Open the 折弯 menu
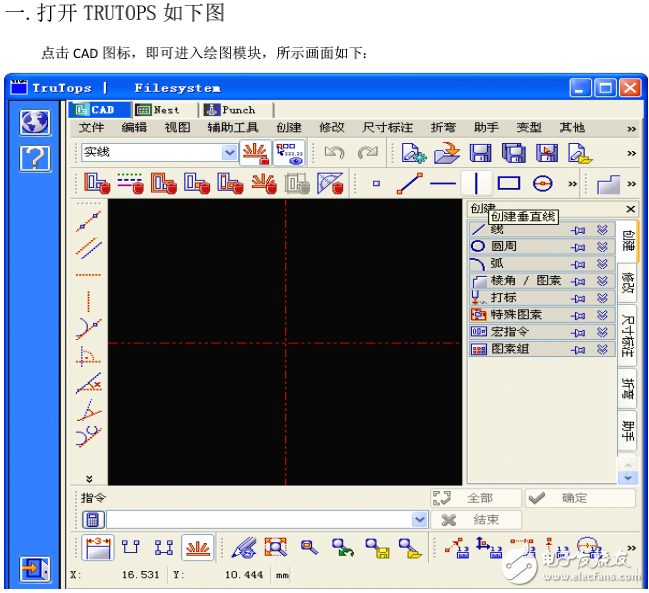The height and width of the screenshot is (593, 649). (443, 127)
